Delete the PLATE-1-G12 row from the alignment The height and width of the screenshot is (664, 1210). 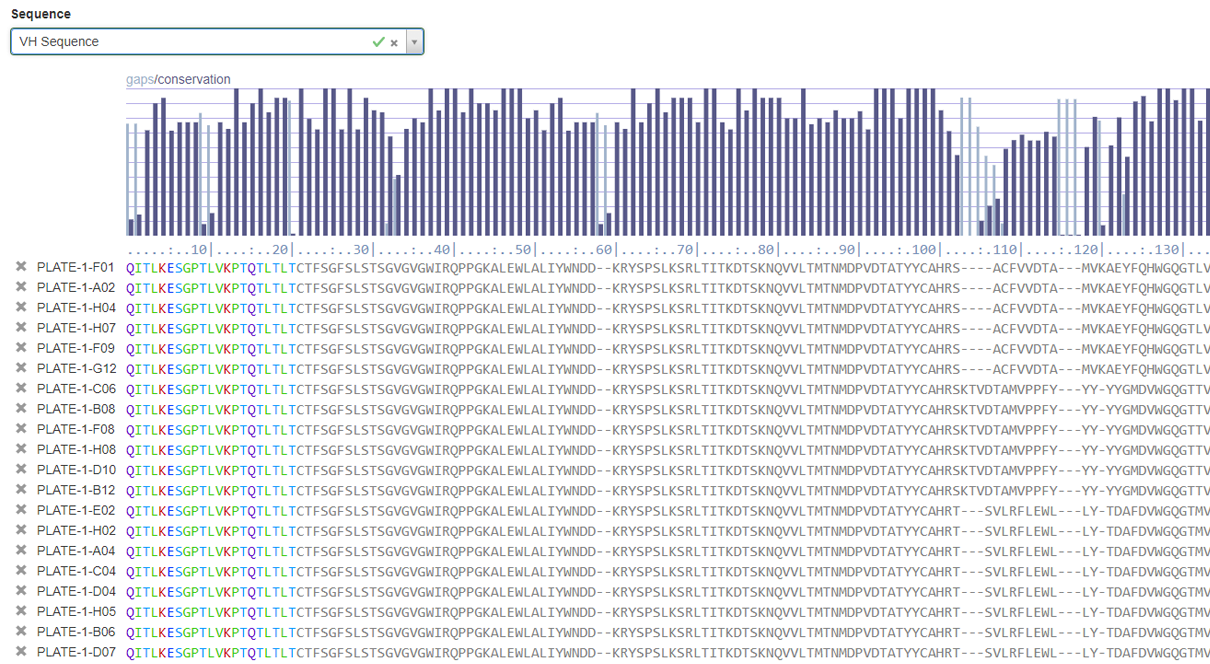pyautogui.click(x=21, y=369)
